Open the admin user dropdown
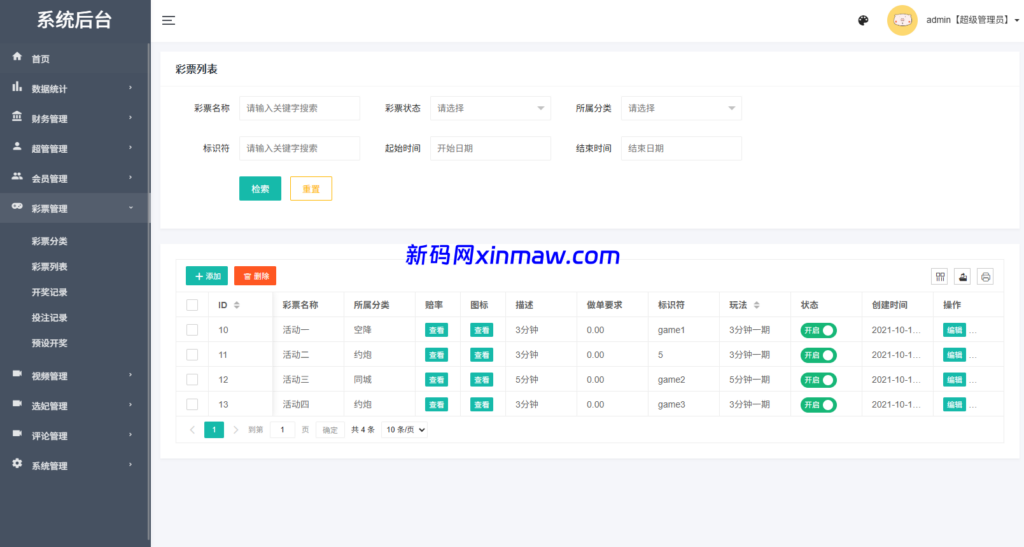Viewport: 1024px width, 547px height. 972,20
